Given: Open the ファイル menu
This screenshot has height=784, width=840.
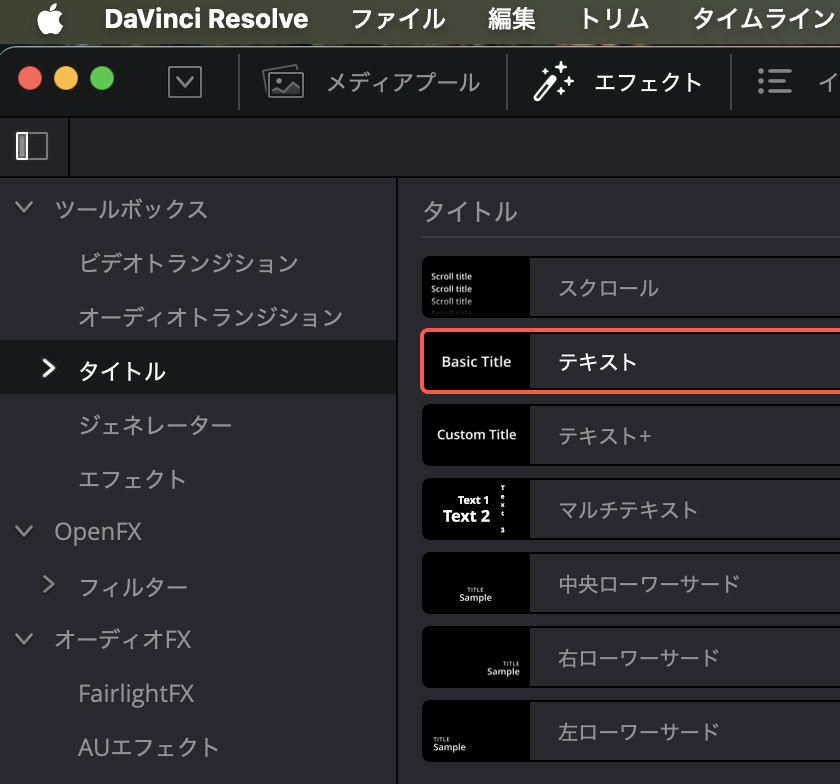Looking at the screenshot, I should click(x=398, y=19).
